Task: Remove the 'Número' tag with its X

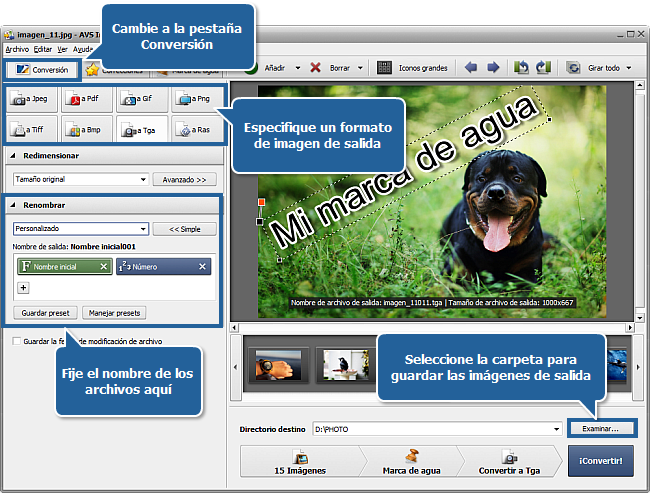Action: pos(202,266)
